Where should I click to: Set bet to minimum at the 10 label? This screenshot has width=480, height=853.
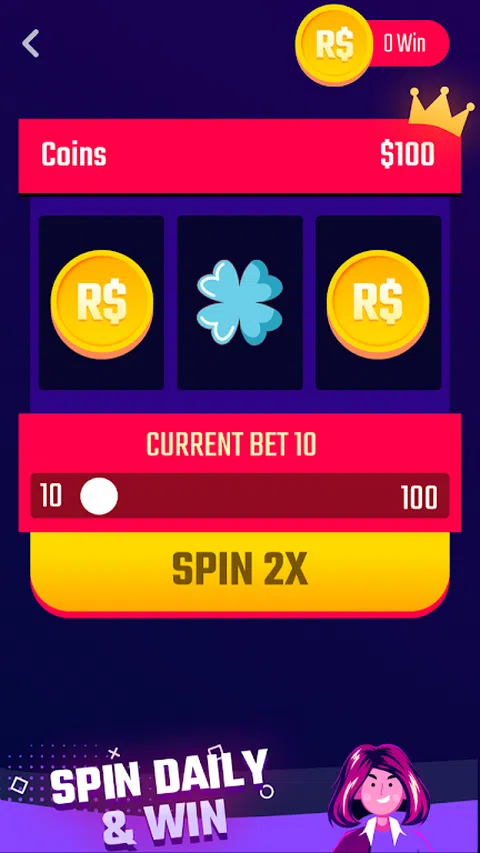click(51, 497)
